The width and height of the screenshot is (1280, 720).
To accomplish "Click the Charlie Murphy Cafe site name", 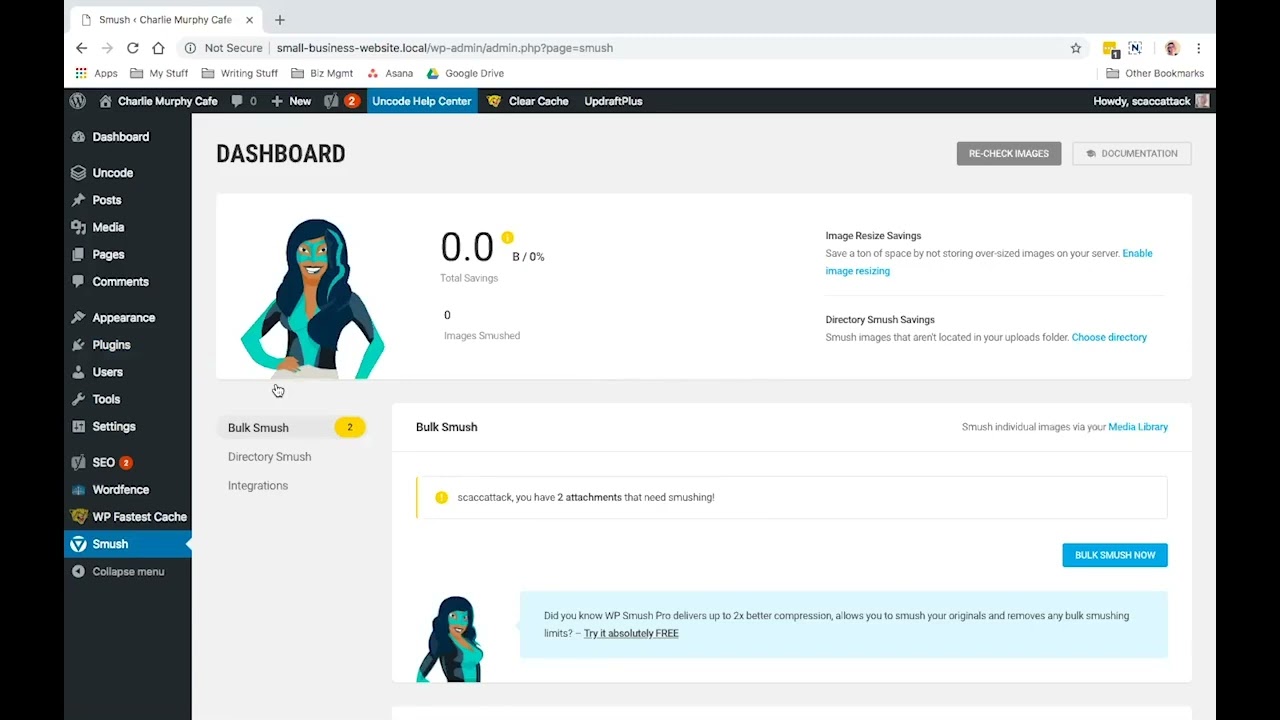I will pos(158,101).
